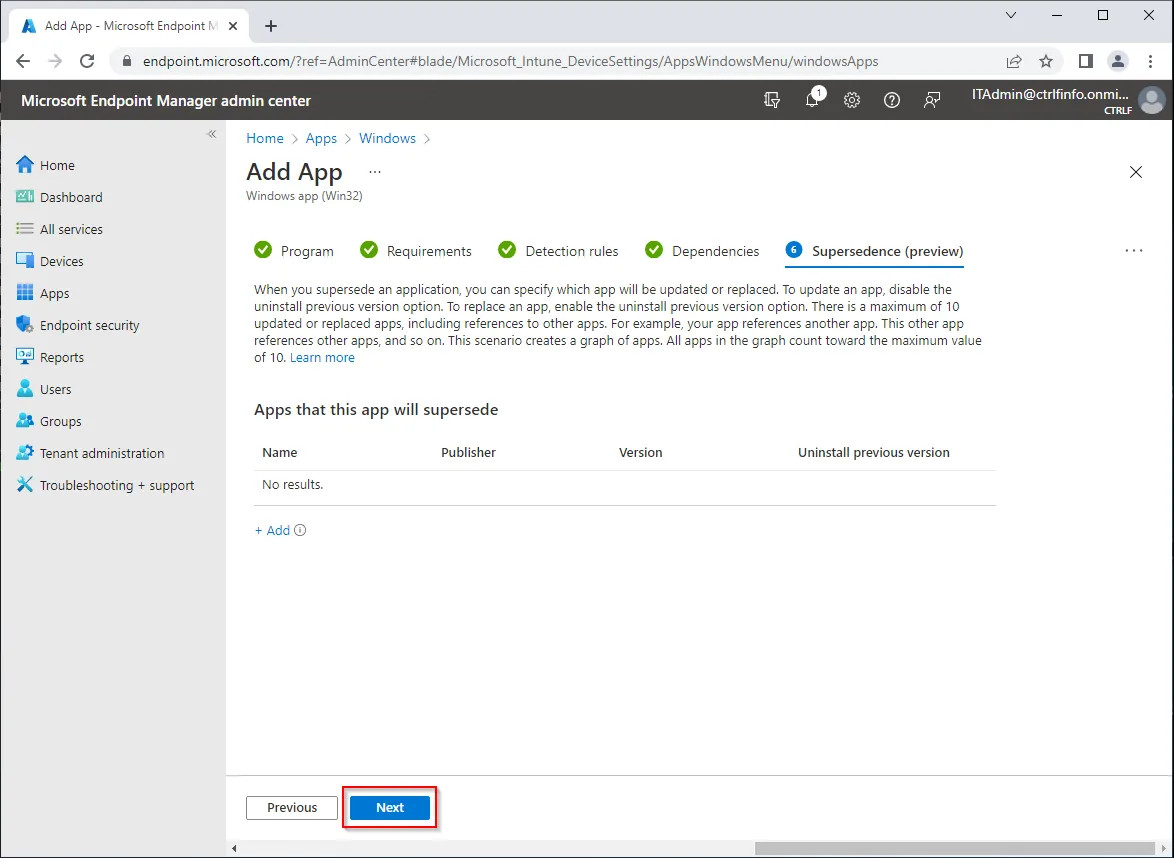This screenshot has width=1174, height=858.
Task: Open Chrome's three-dot menu
Action: (1151, 61)
